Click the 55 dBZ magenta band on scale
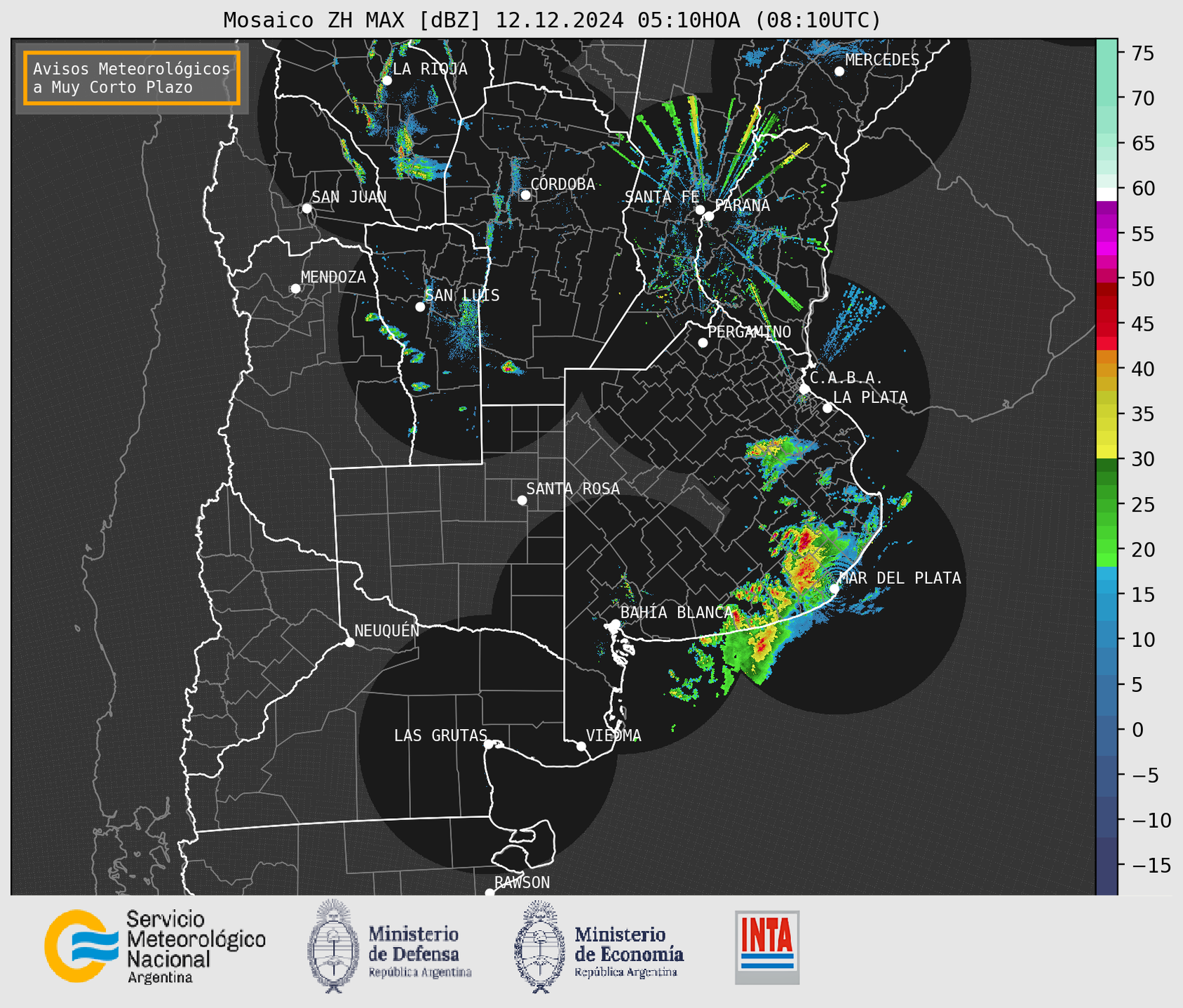The height and width of the screenshot is (1008, 1183). (1107, 233)
